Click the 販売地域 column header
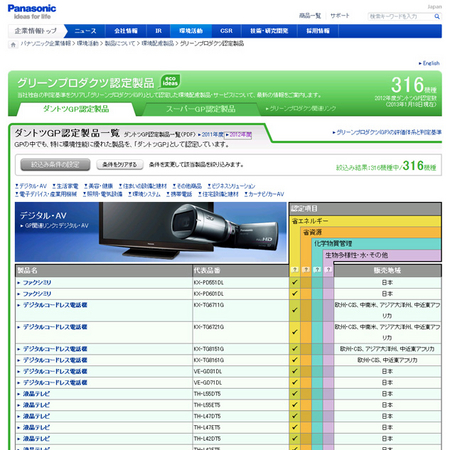Screen dimensions: 450x450 click(387, 271)
